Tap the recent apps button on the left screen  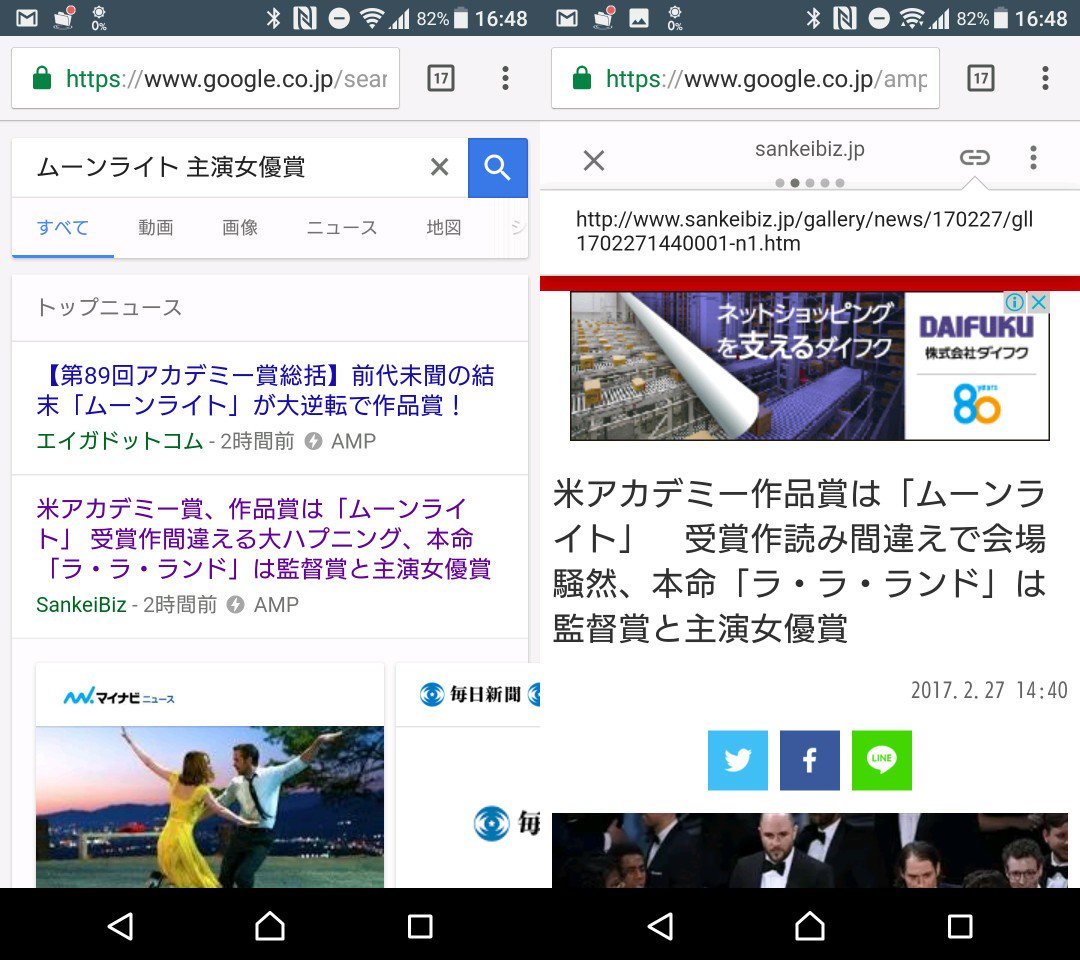coord(420,926)
